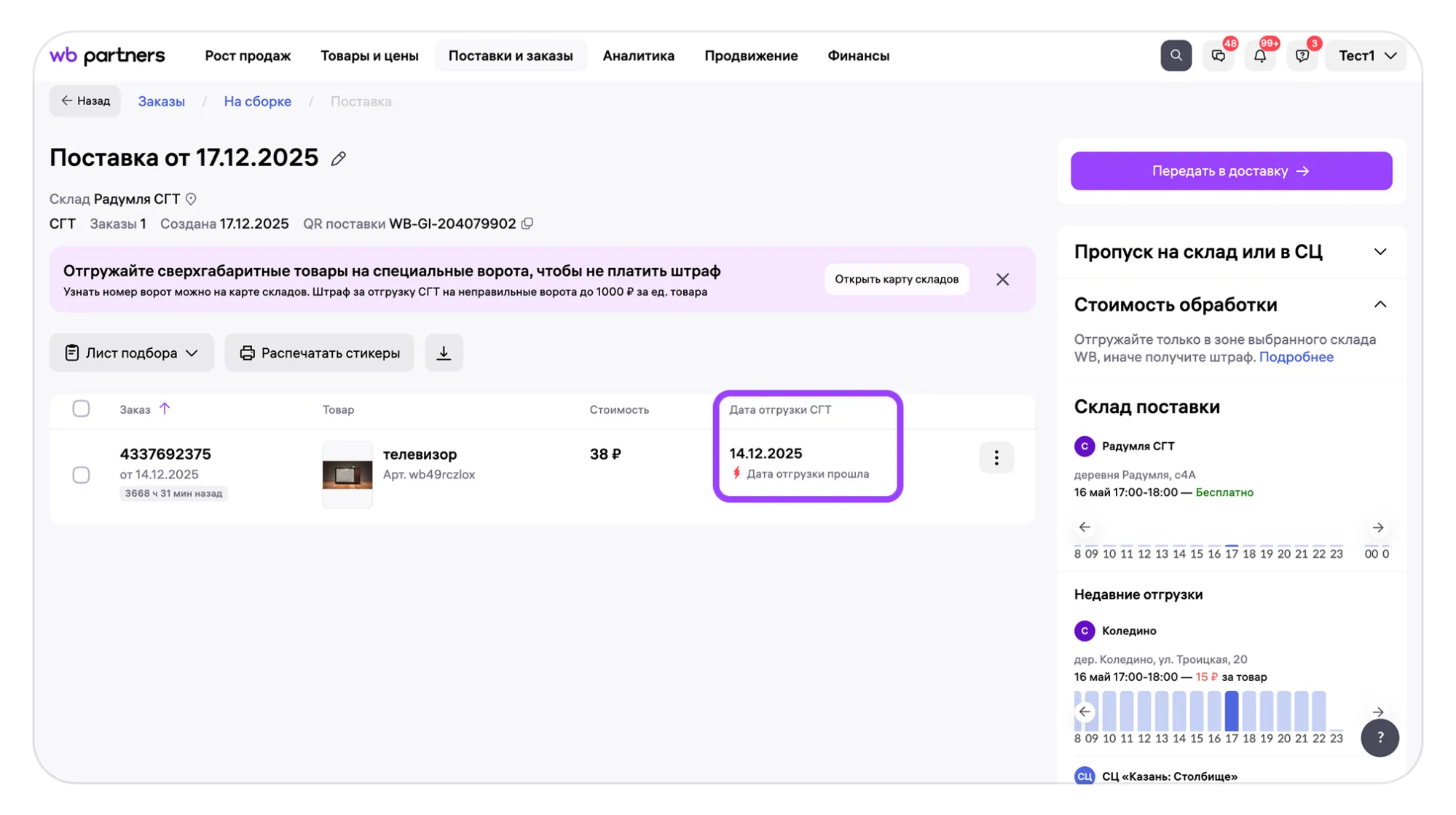Viewport: 1456px width, 815px height.
Task: Open Поставки и заказы menu
Action: (x=511, y=56)
